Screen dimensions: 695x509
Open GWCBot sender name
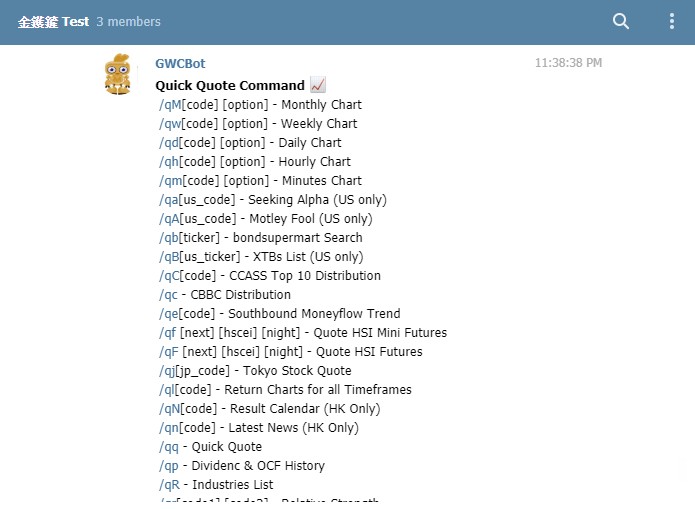click(180, 63)
